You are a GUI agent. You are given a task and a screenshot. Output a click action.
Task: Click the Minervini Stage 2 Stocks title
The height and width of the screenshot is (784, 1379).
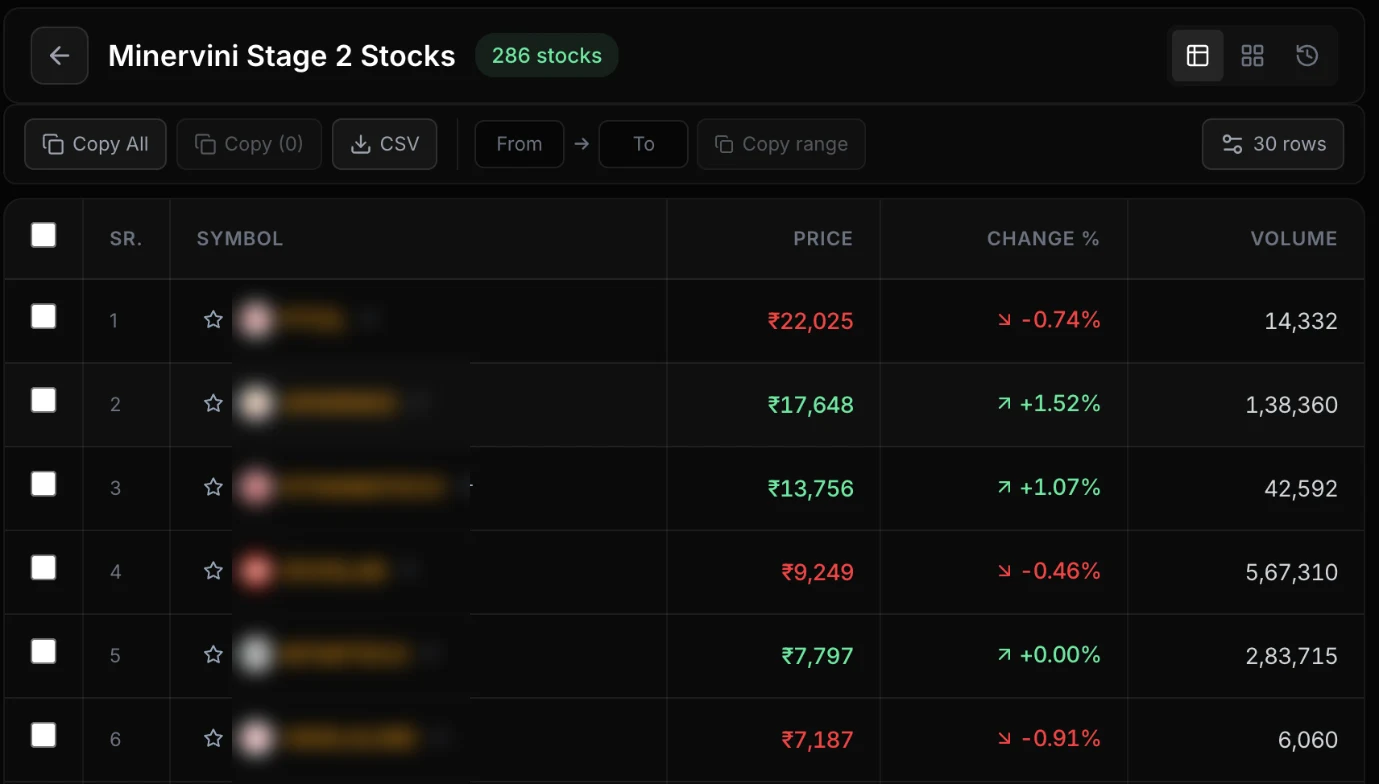click(x=282, y=56)
